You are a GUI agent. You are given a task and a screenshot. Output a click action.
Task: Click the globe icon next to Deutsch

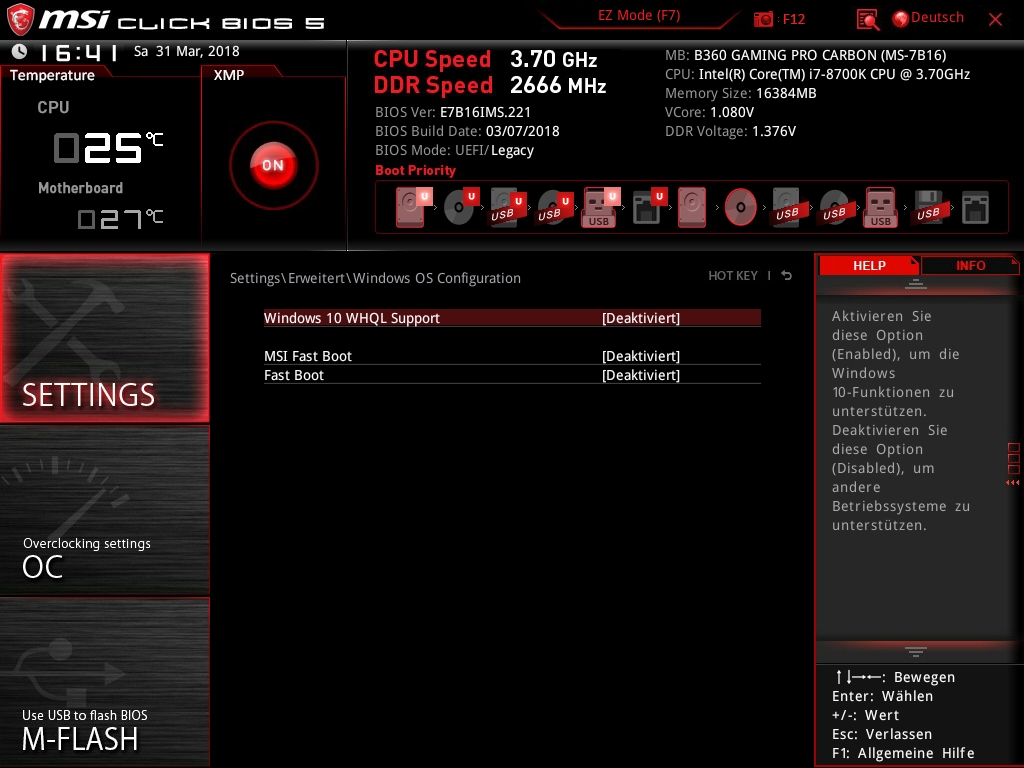[x=901, y=19]
